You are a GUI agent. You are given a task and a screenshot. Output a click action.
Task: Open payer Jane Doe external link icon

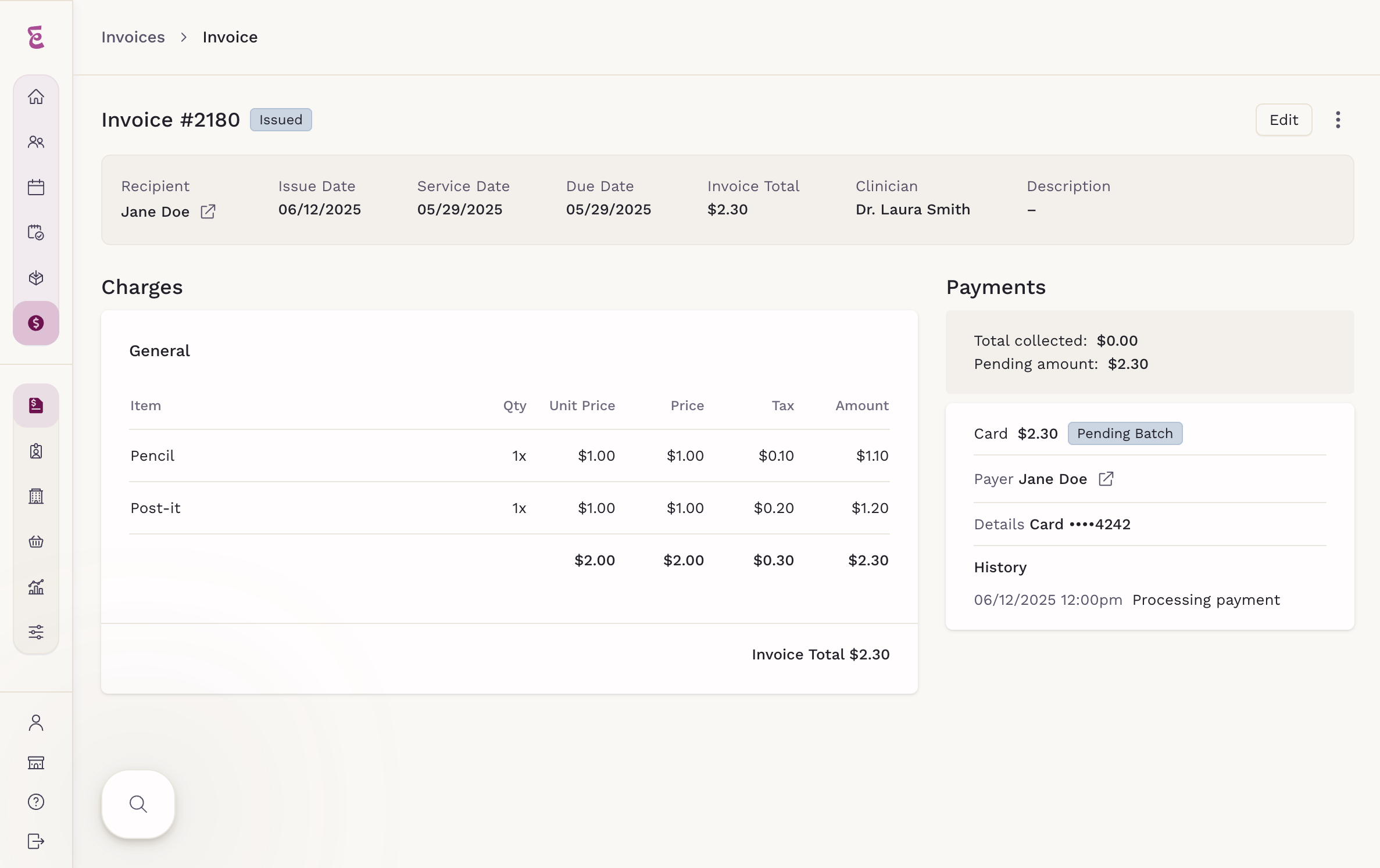click(x=1106, y=479)
